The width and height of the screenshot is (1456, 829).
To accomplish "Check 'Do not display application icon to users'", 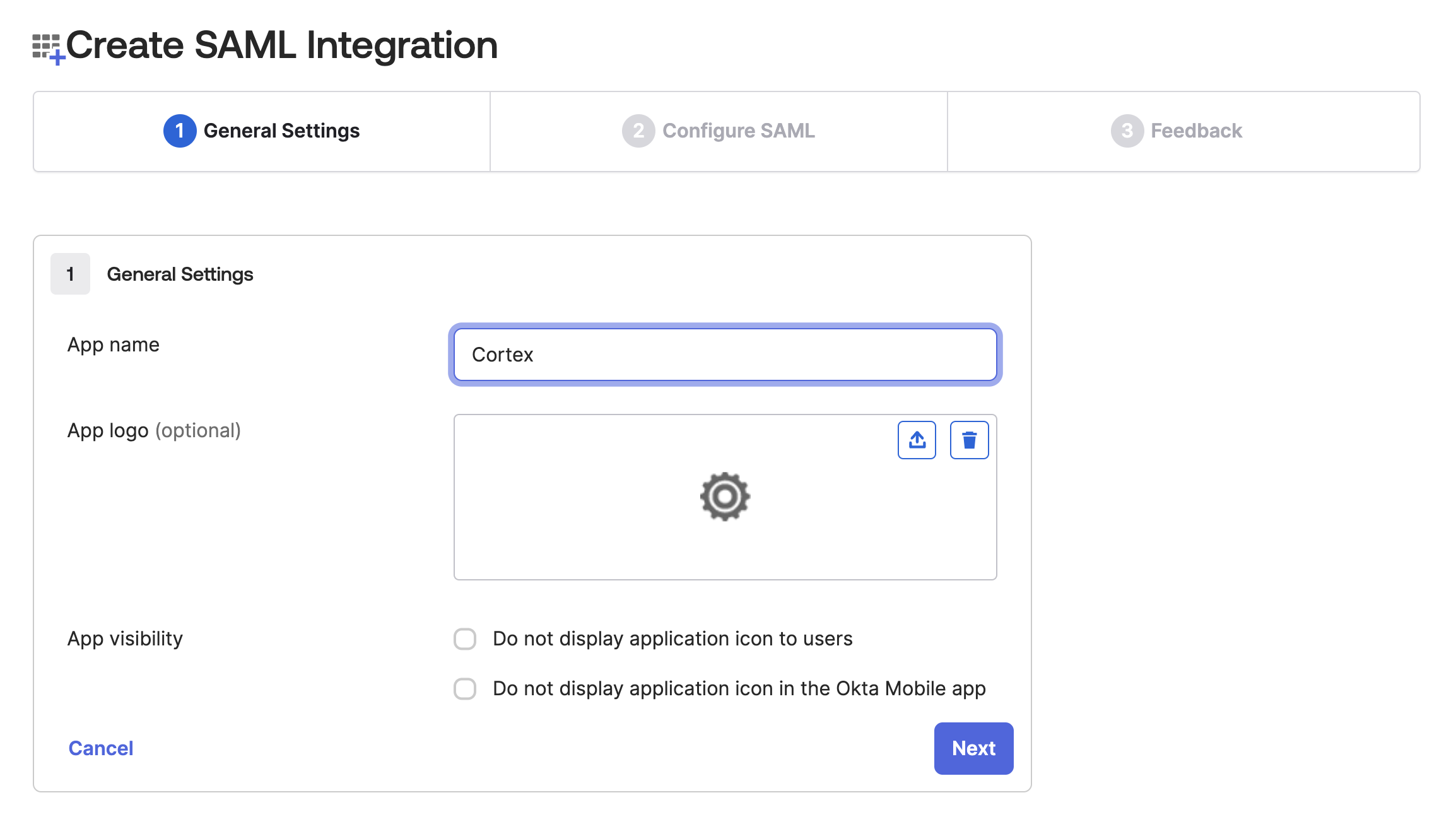I will point(465,638).
